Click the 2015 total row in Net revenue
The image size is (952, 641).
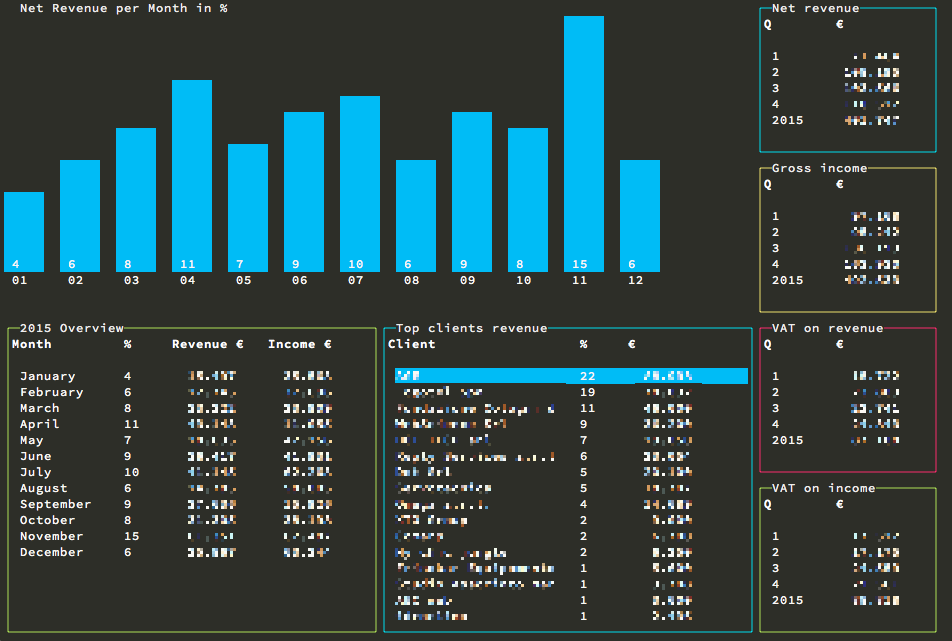pos(835,120)
